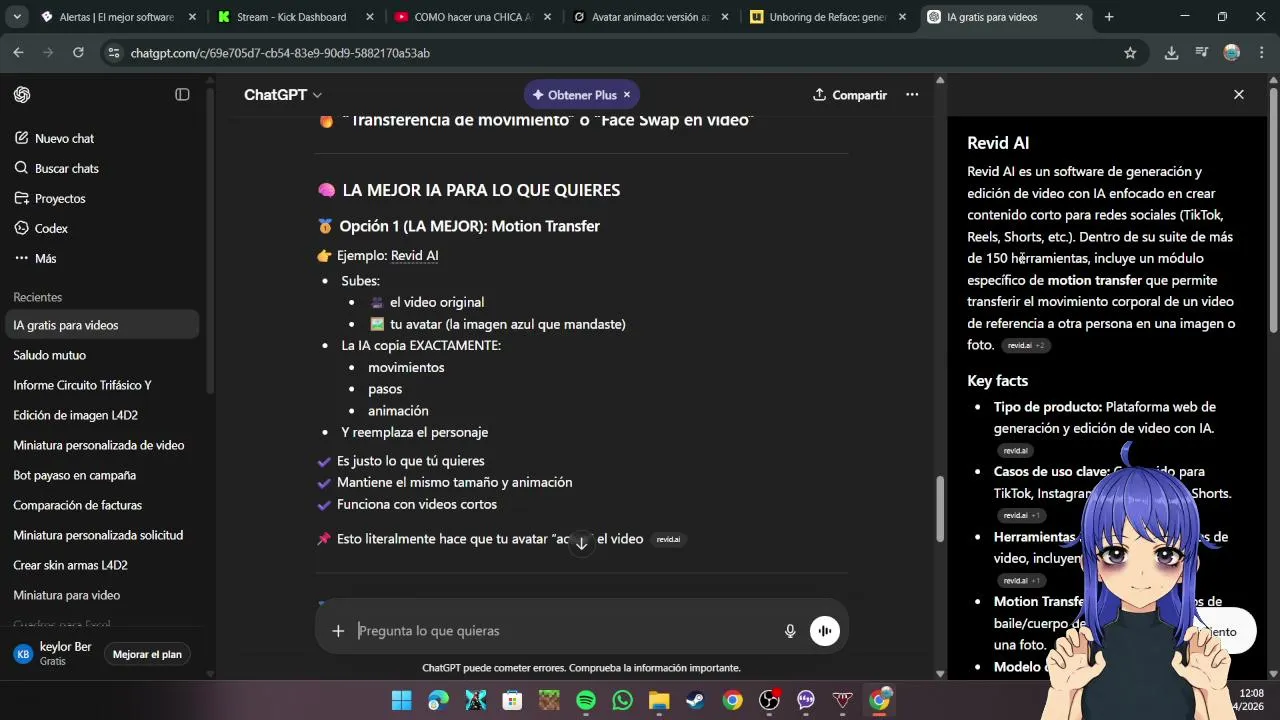Image resolution: width=1280 pixels, height=720 pixels.
Task: Open the Miniatura para video chat
Action: pyautogui.click(x=104, y=596)
